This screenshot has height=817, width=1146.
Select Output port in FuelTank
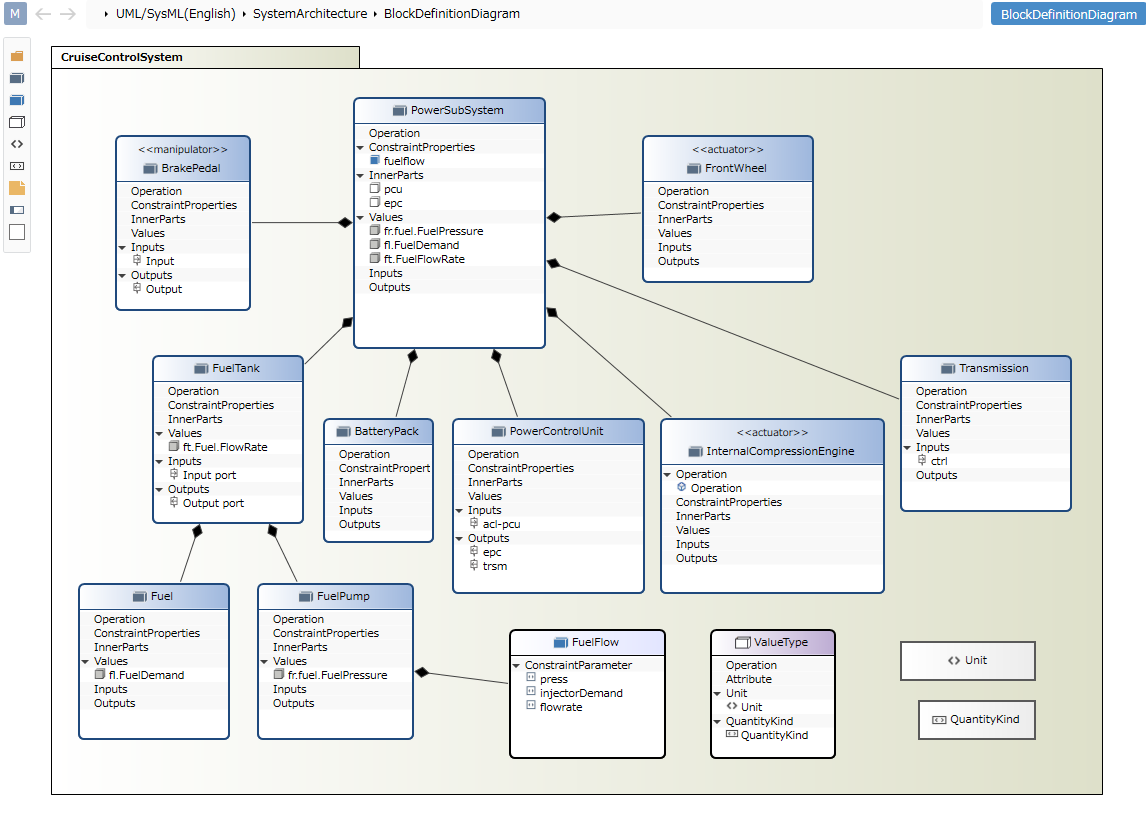click(x=213, y=504)
